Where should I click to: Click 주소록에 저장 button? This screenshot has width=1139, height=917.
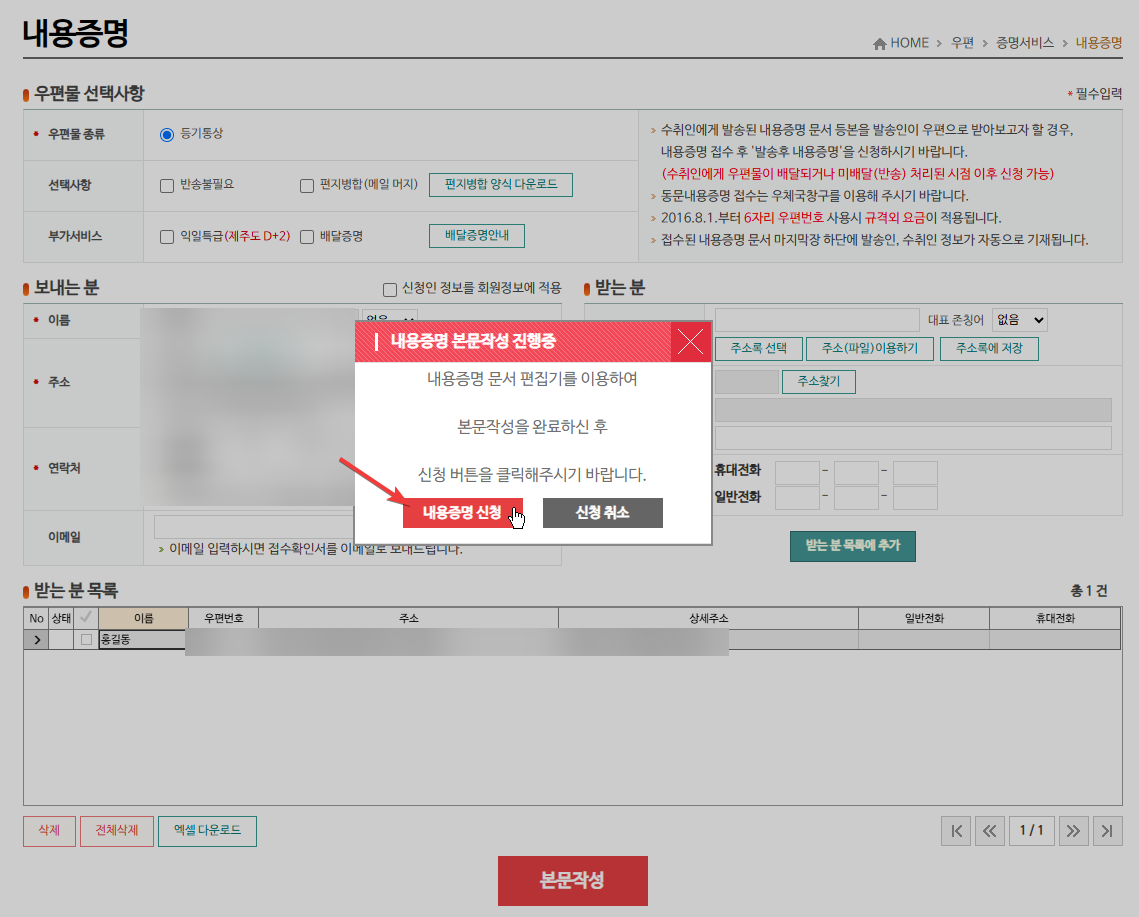[989, 349]
